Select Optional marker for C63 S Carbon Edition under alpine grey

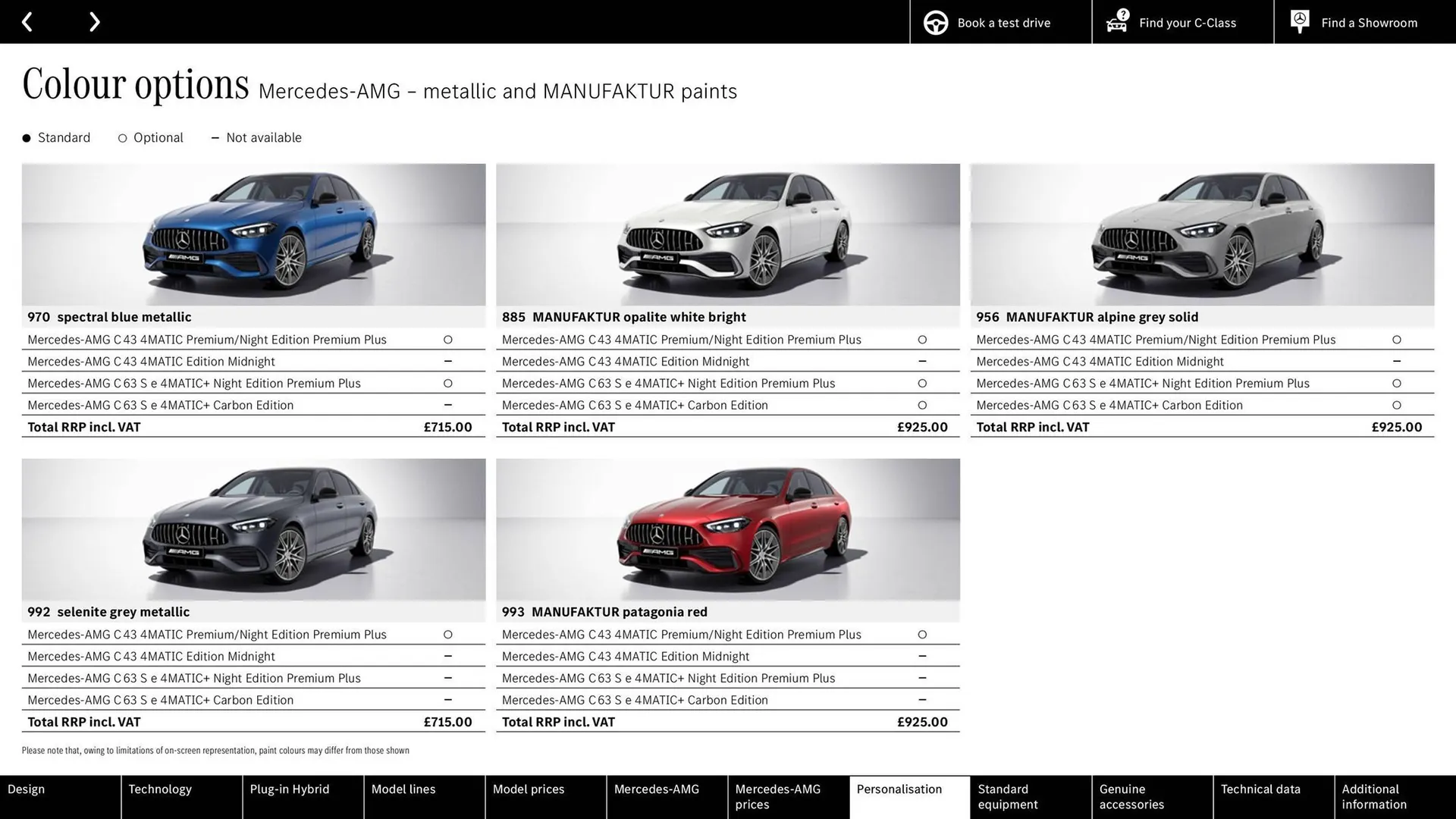pos(1397,405)
